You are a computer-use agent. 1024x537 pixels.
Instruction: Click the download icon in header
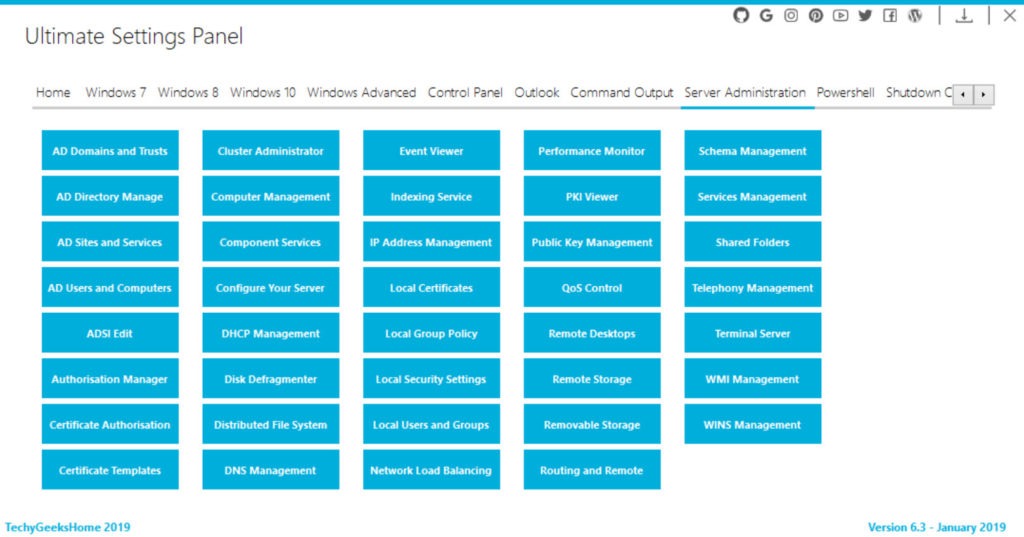click(x=964, y=15)
